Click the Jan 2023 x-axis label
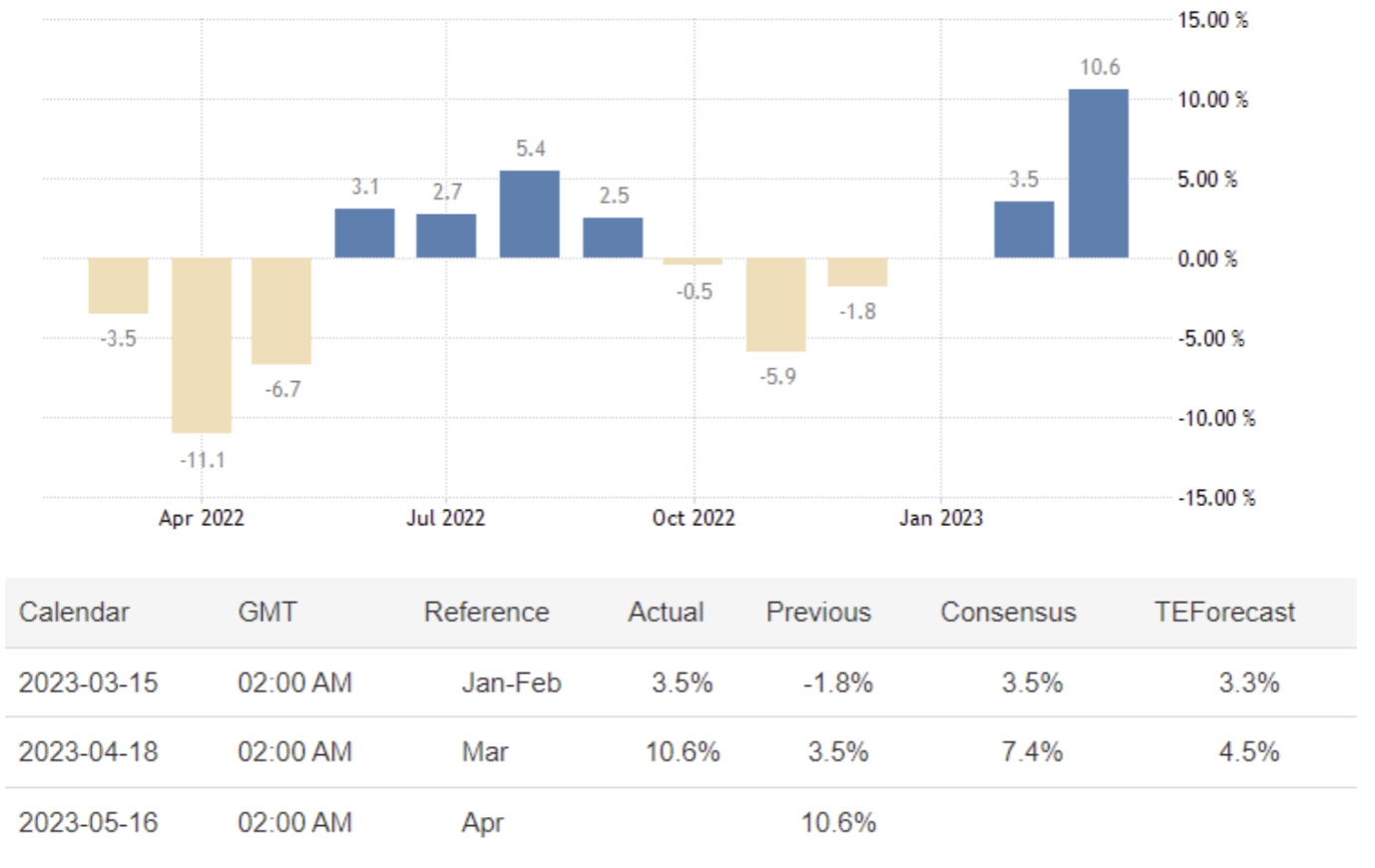Screen dimensions: 1375x868 point(940,518)
